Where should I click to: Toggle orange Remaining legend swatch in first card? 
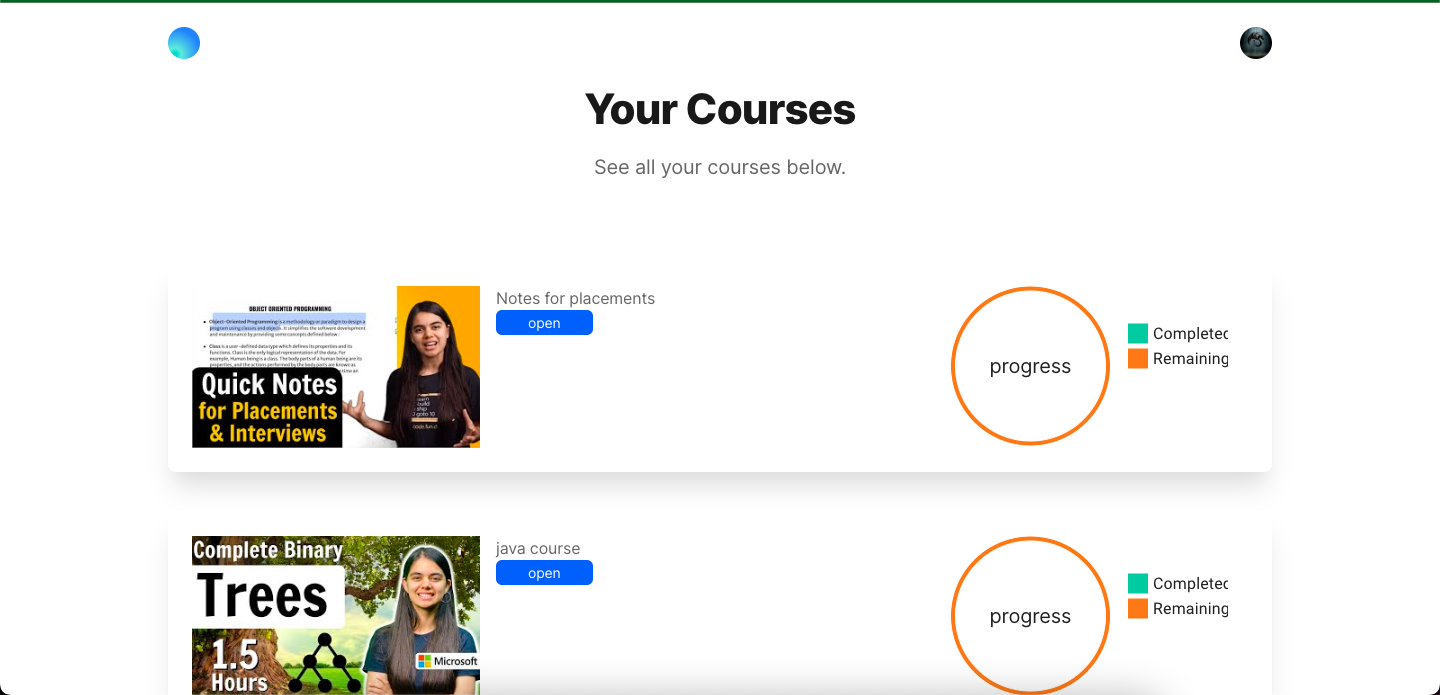click(1138, 358)
